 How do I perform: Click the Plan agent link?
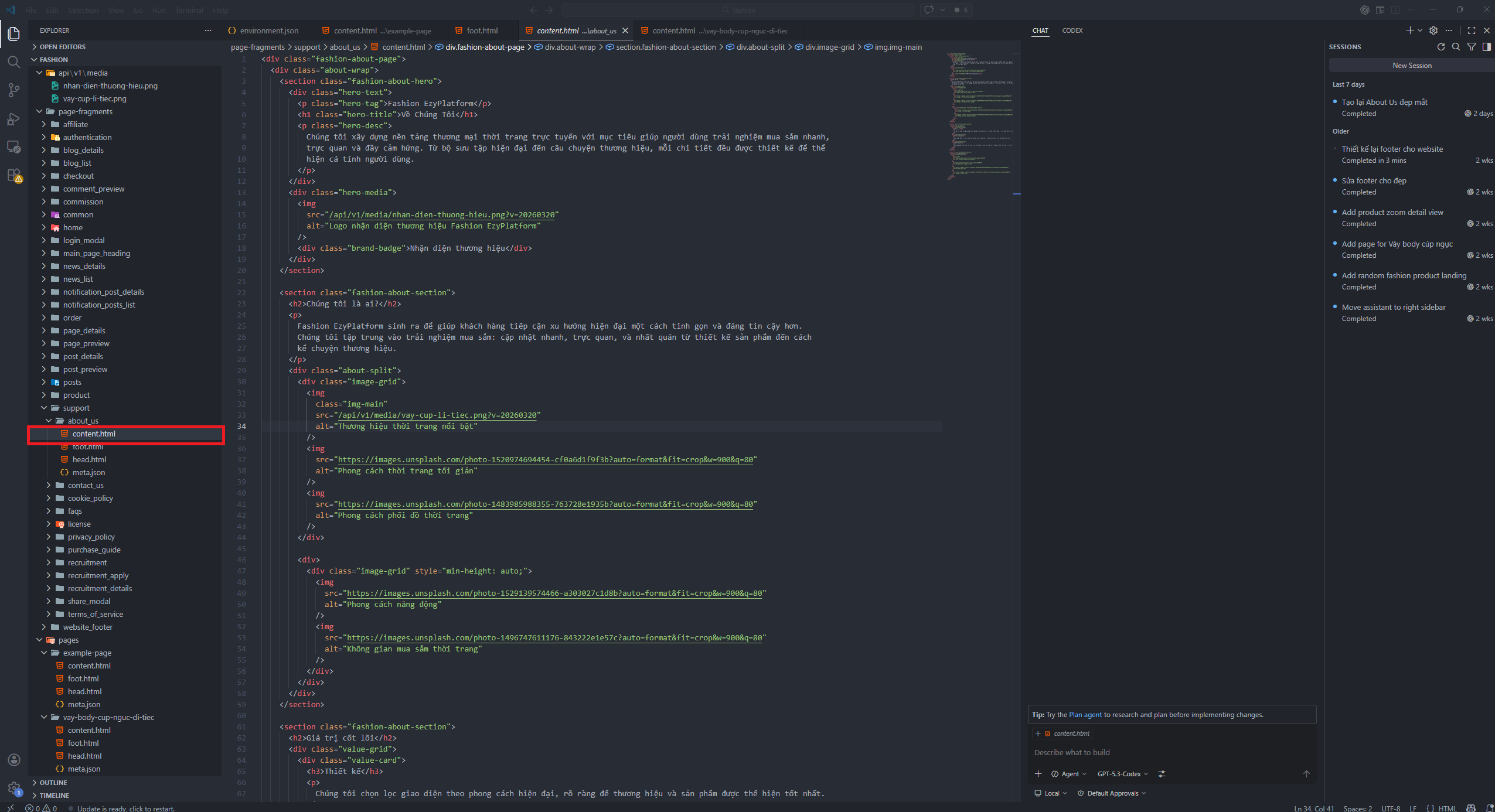1085,715
